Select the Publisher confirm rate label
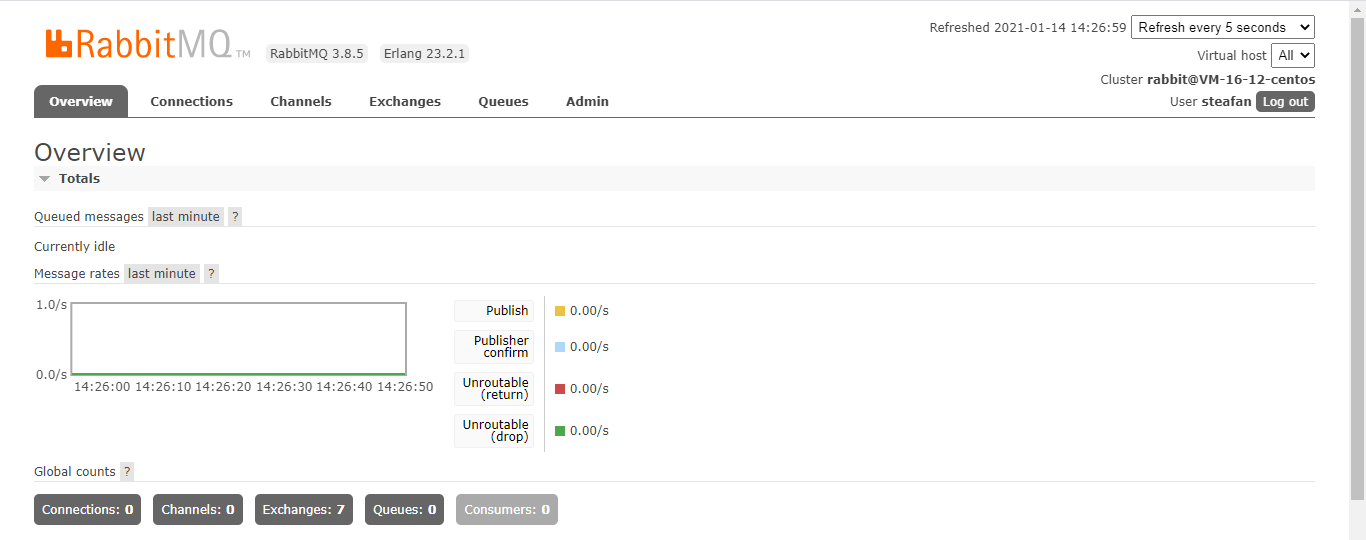1366x540 pixels. tap(494, 347)
